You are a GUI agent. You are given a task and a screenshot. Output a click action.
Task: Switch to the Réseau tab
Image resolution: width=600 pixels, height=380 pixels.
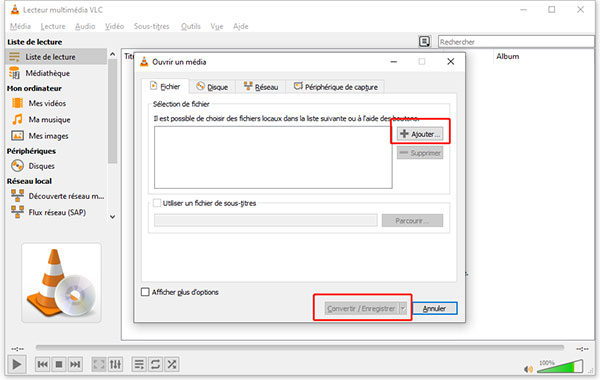(x=261, y=87)
